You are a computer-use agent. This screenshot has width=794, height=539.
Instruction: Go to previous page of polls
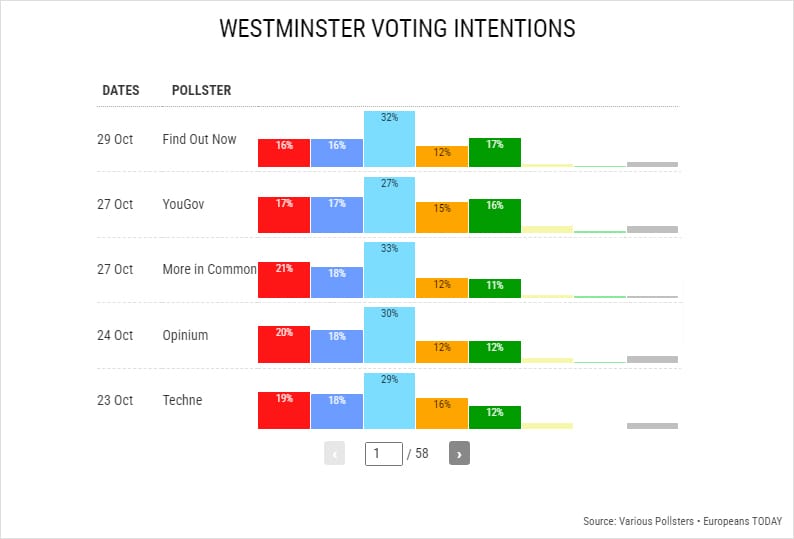(334, 453)
